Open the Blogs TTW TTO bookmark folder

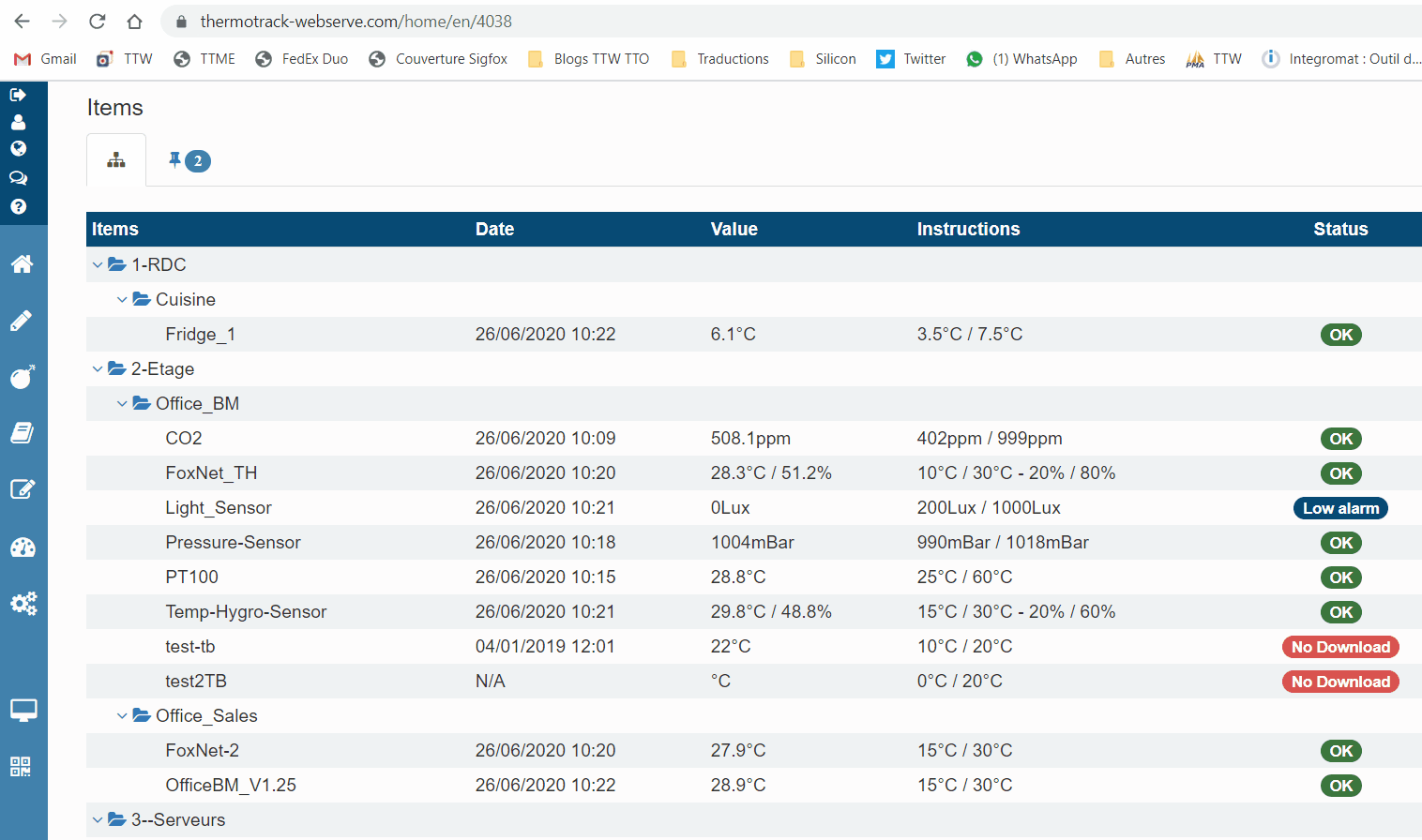(x=588, y=59)
